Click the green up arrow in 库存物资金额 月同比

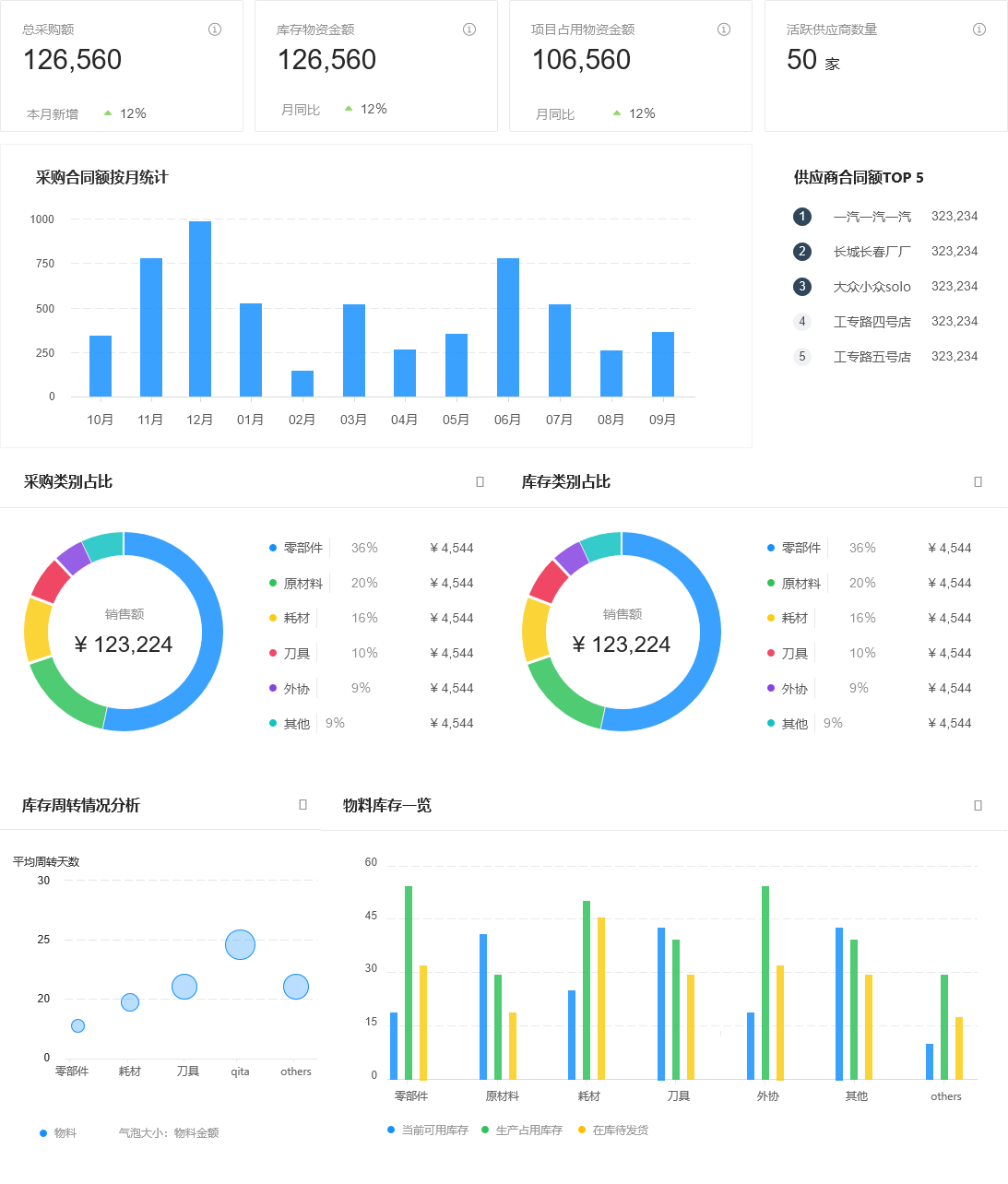[x=349, y=109]
